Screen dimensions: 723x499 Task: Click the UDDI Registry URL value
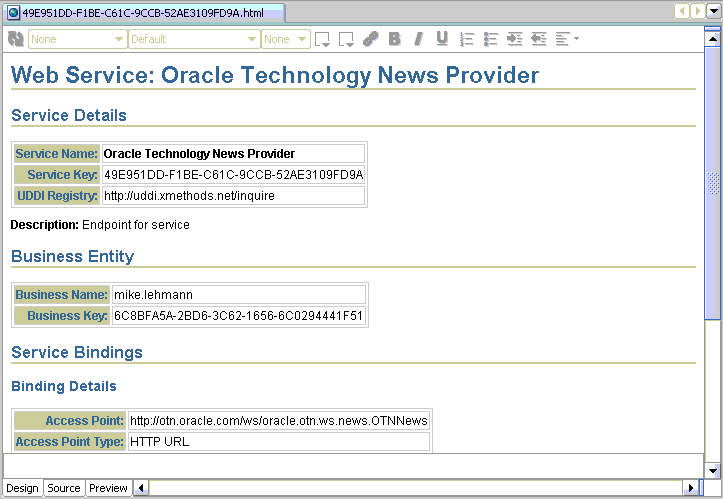[x=233, y=196]
